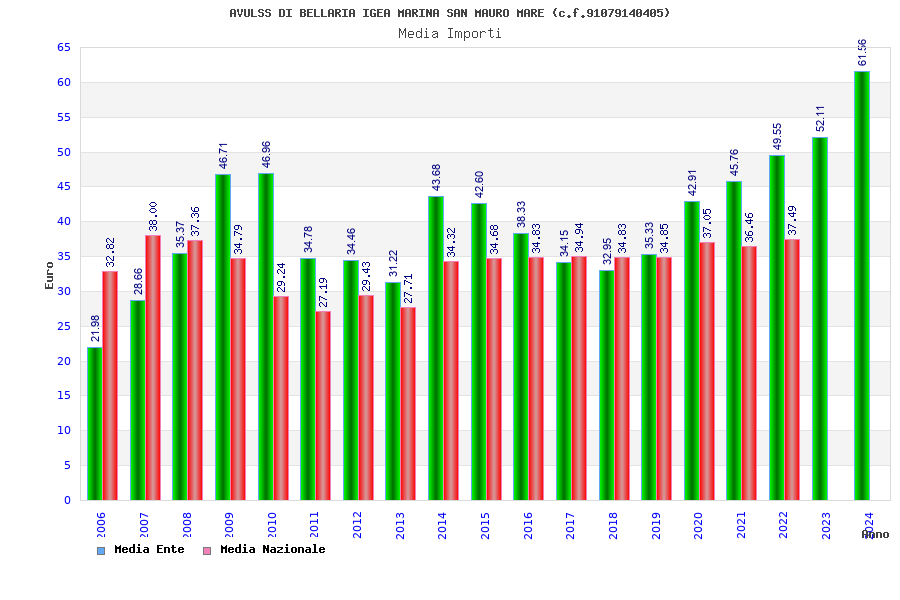
Task: Select the red 2017 bar valued 34.94
Action: click(x=579, y=378)
